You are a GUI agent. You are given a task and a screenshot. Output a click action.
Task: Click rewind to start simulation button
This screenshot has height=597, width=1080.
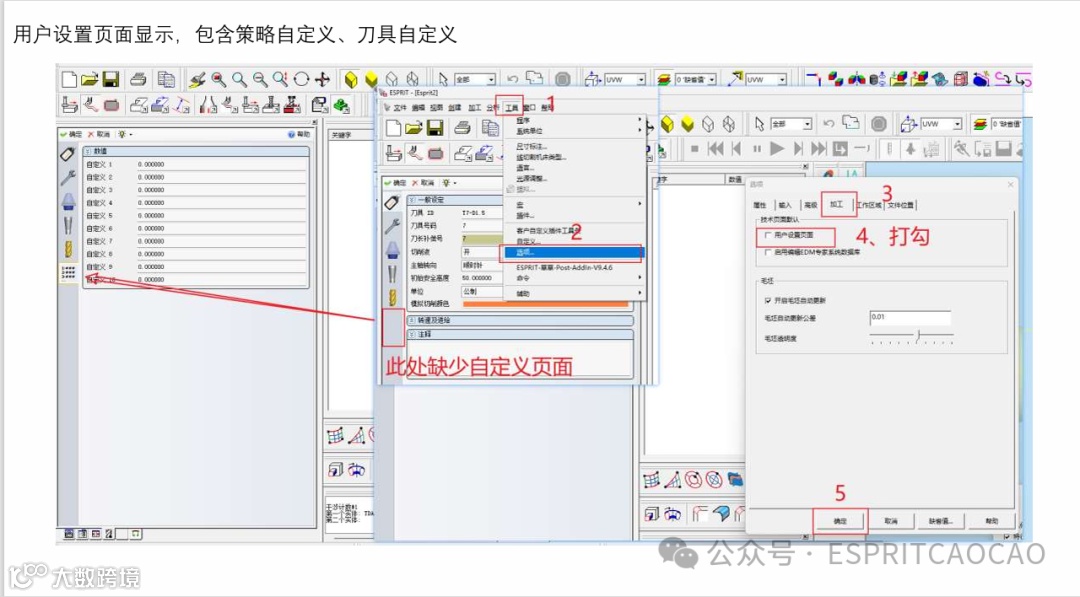click(716, 148)
